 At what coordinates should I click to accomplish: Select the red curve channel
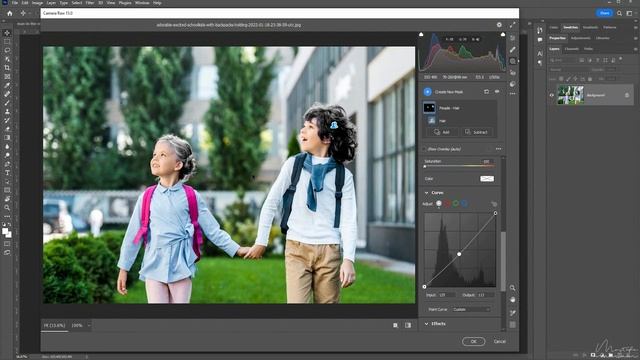click(x=447, y=203)
